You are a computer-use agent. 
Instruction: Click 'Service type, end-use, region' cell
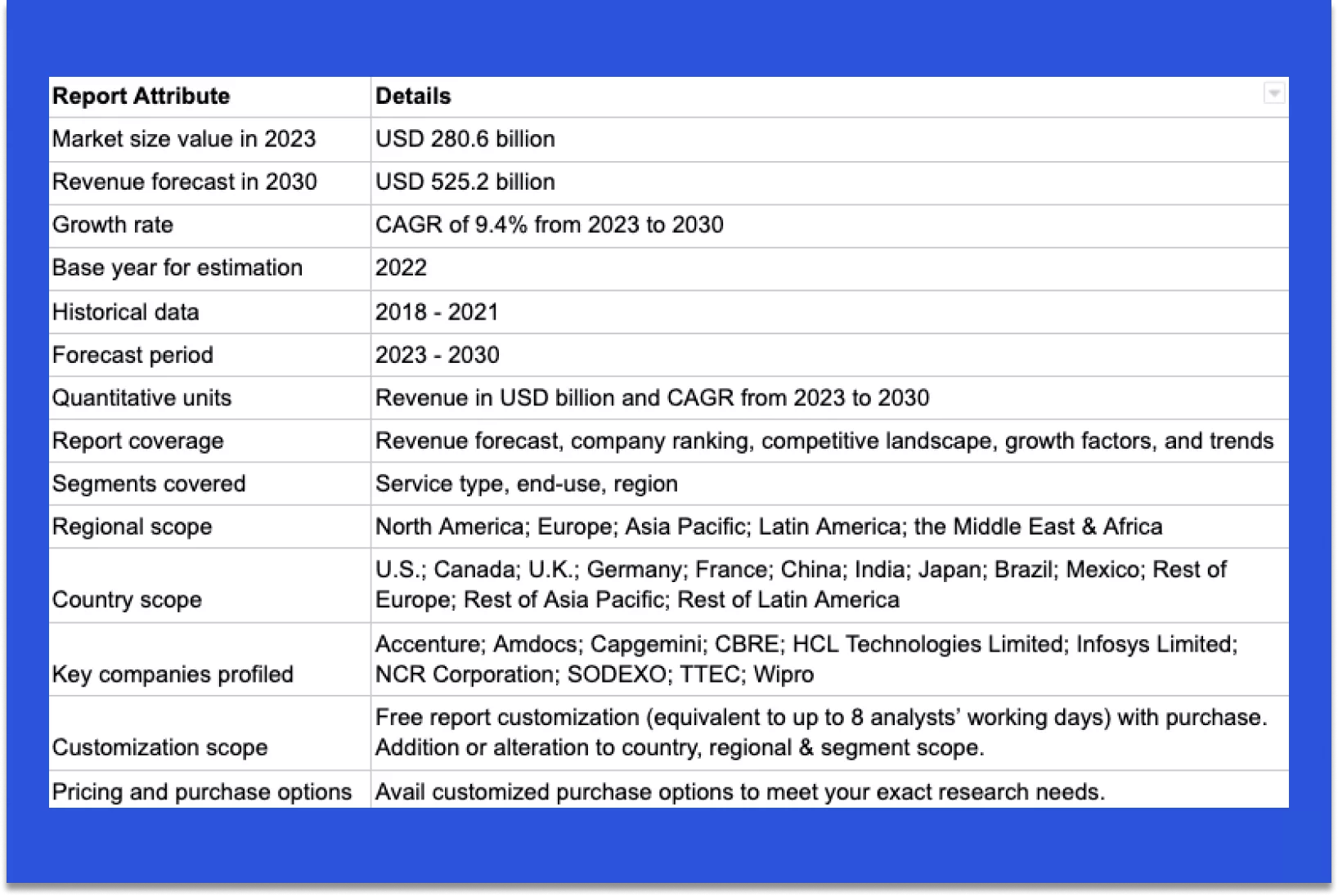pyautogui.click(x=829, y=484)
